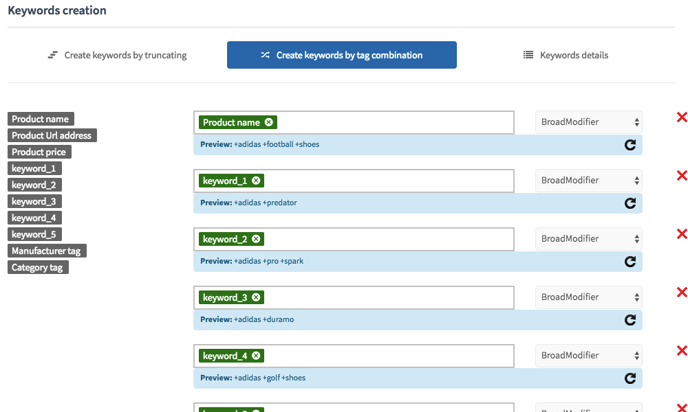Add the keyword_2 tag from left list

pyautogui.click(x=34, y=185)
